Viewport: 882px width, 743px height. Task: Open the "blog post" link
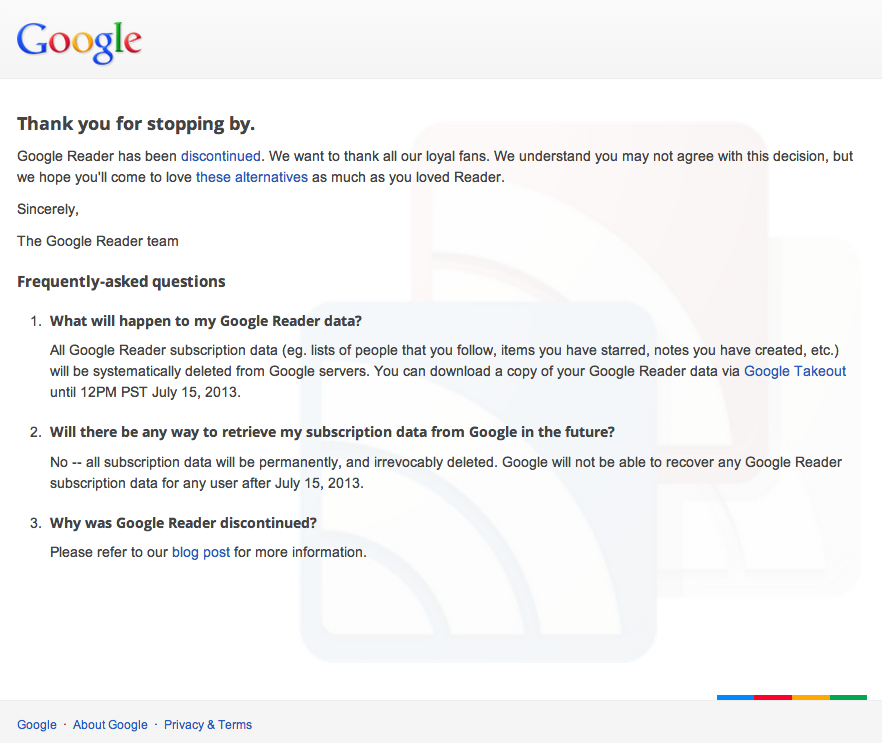pyautogui.click(x=201, y=552)
